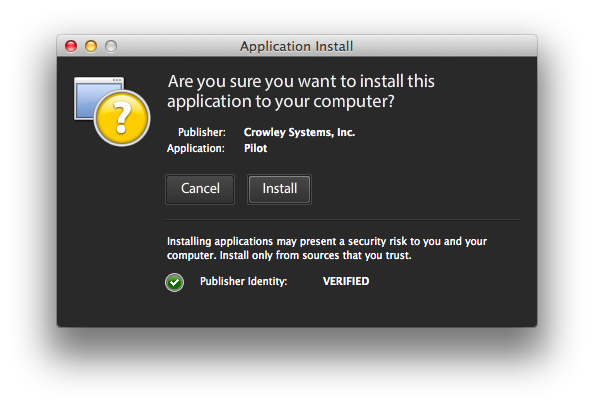Minimize the dialog with the yellow button
Screen dimensions: 594x406
(91, 46)
